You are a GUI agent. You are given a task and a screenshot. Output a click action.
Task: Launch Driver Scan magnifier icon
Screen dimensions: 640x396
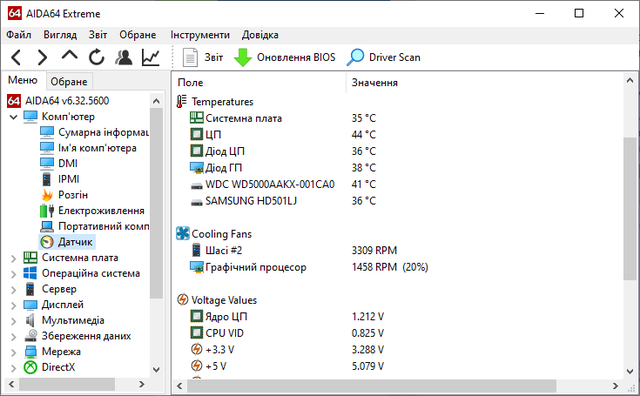click(x=355, y=58)
